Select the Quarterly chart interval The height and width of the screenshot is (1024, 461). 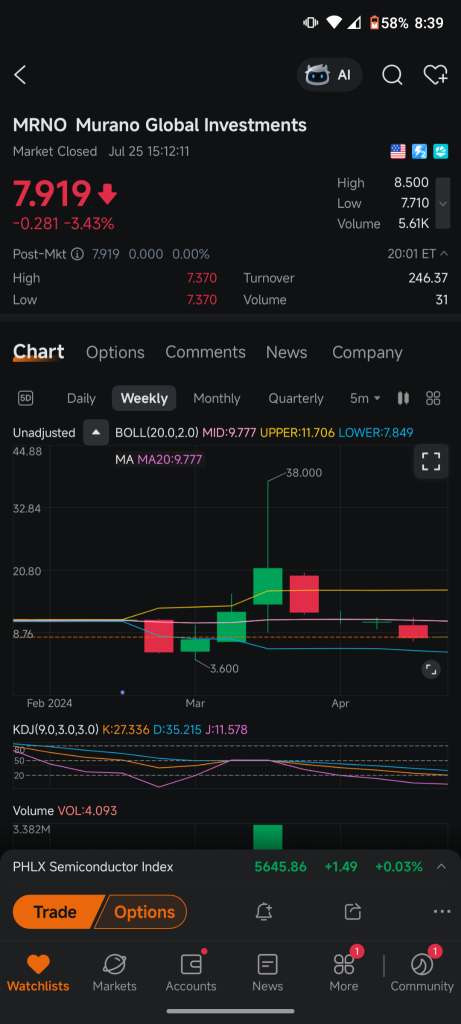coord(296,398)
